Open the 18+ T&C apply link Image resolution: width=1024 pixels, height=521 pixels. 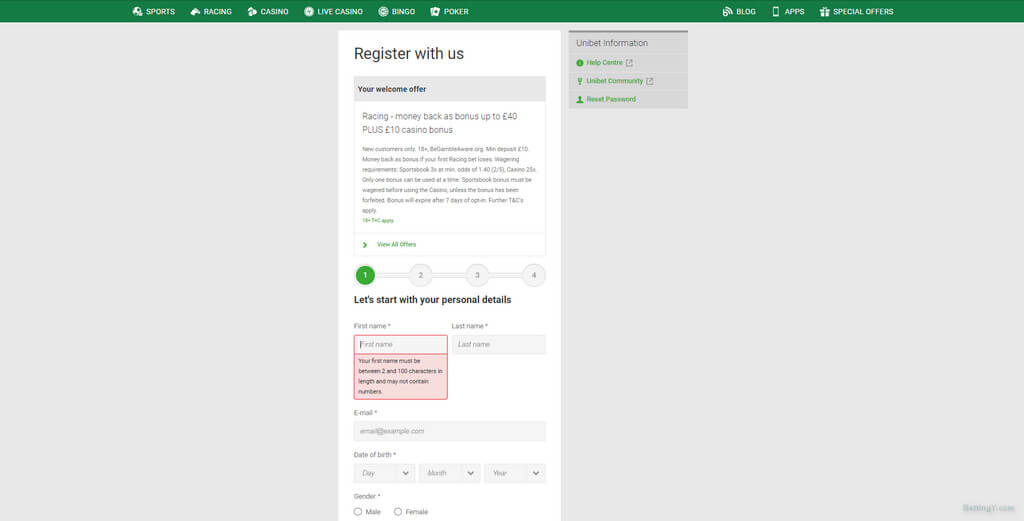378,221
